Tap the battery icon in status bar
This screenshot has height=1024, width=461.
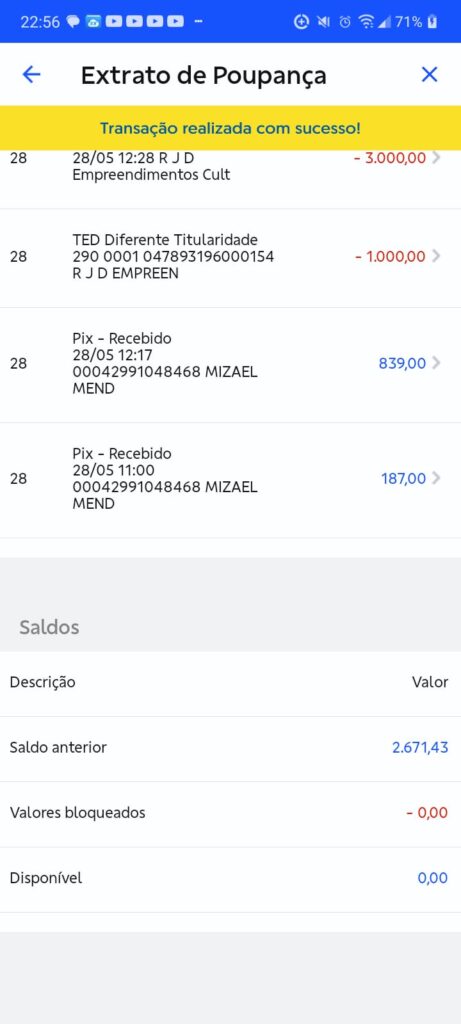[432, 22]
